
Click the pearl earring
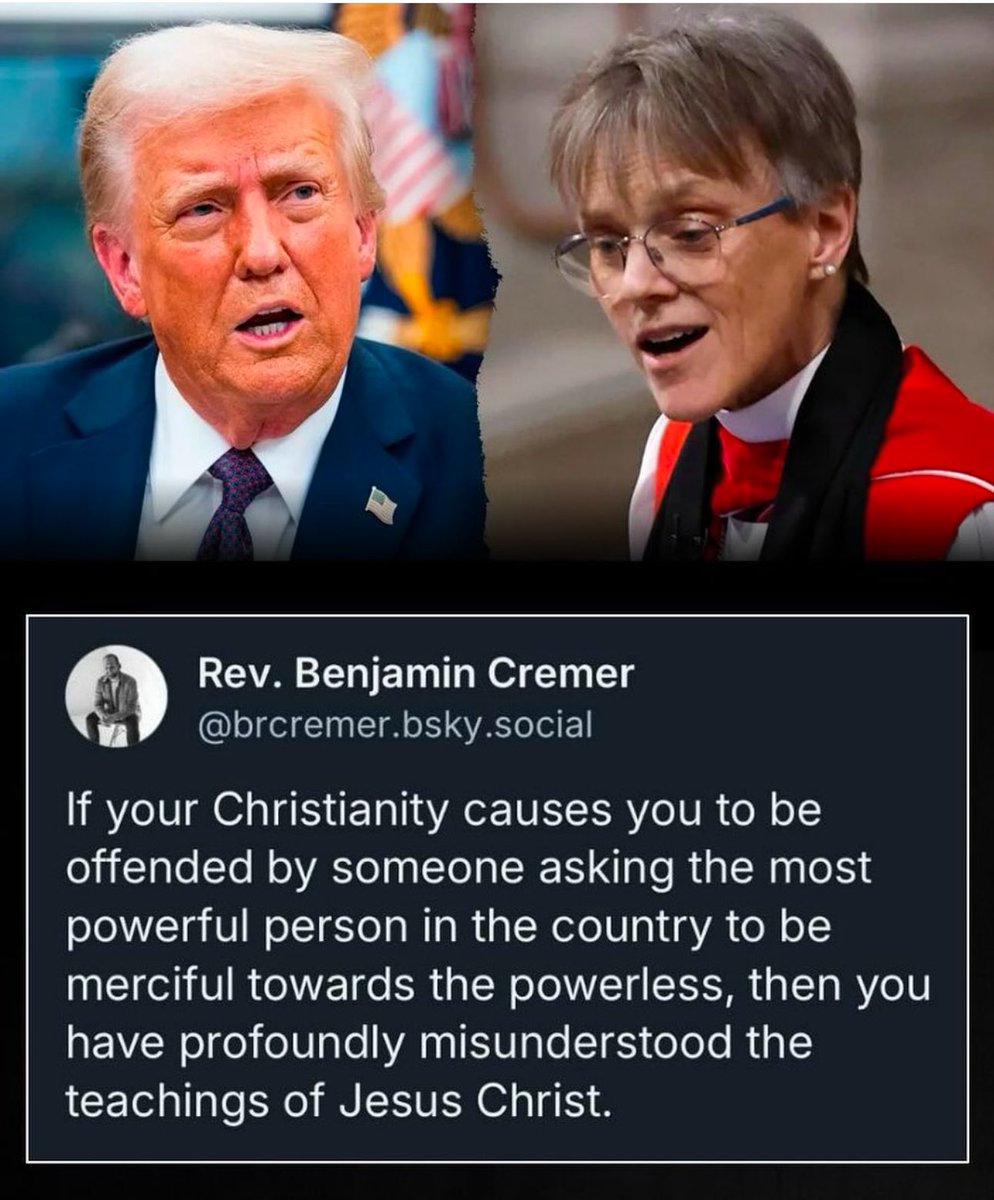[x=829, y=270]
